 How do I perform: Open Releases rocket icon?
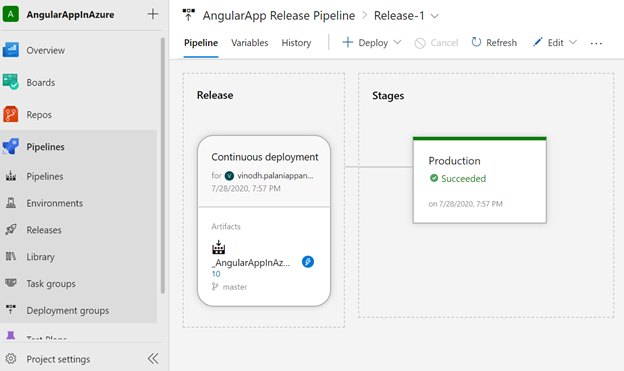click(11, 230)
